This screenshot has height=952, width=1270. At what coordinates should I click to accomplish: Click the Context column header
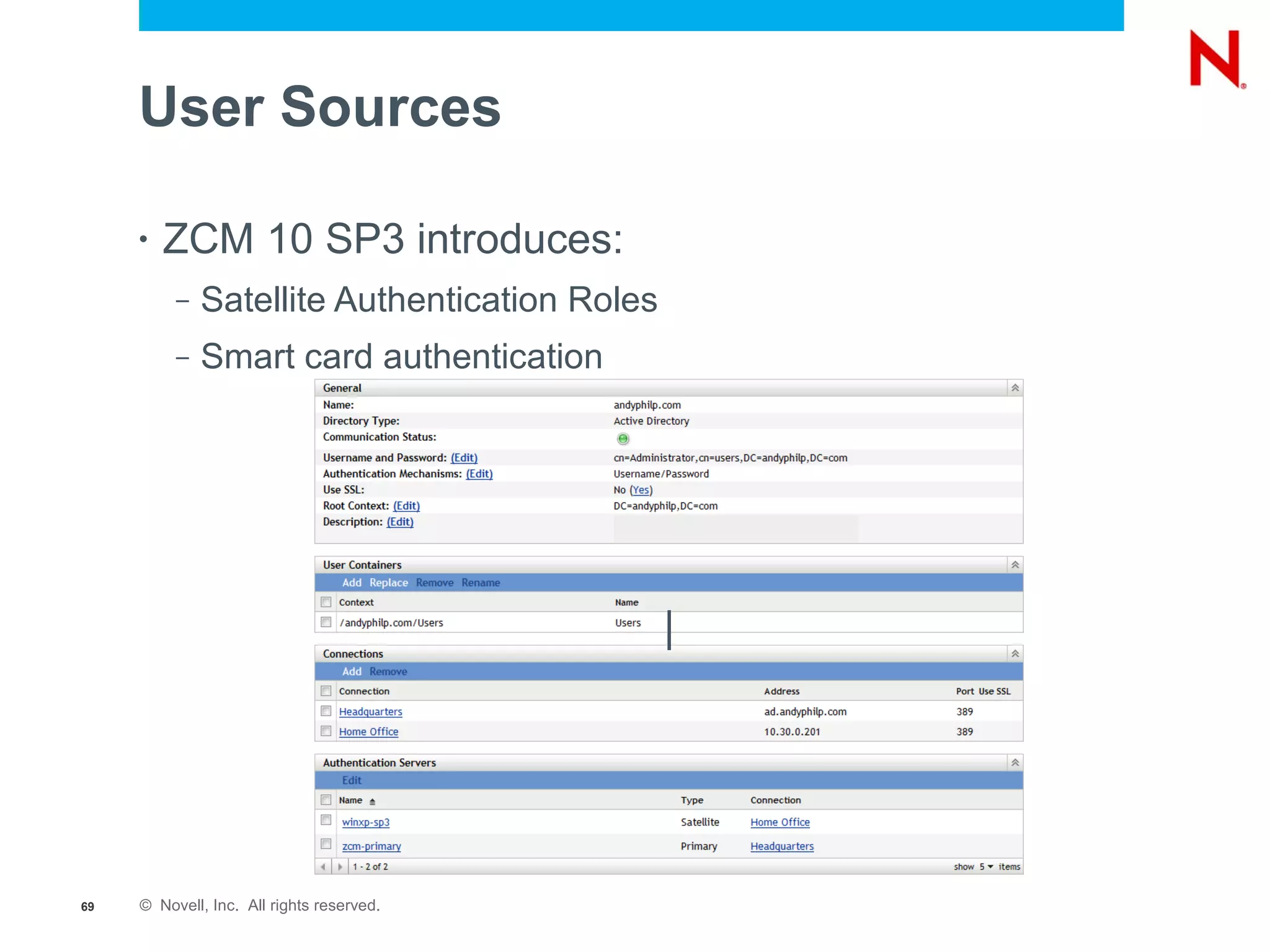point(356,602)
